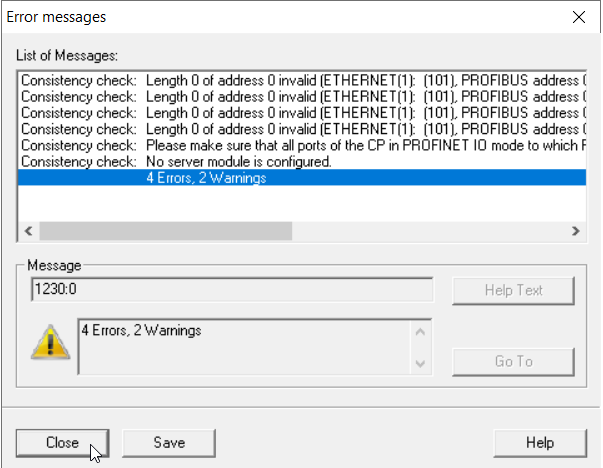Open Help from the bottom-right button
This screenshot has height=468, width=603.
click(x=539, y=442)
